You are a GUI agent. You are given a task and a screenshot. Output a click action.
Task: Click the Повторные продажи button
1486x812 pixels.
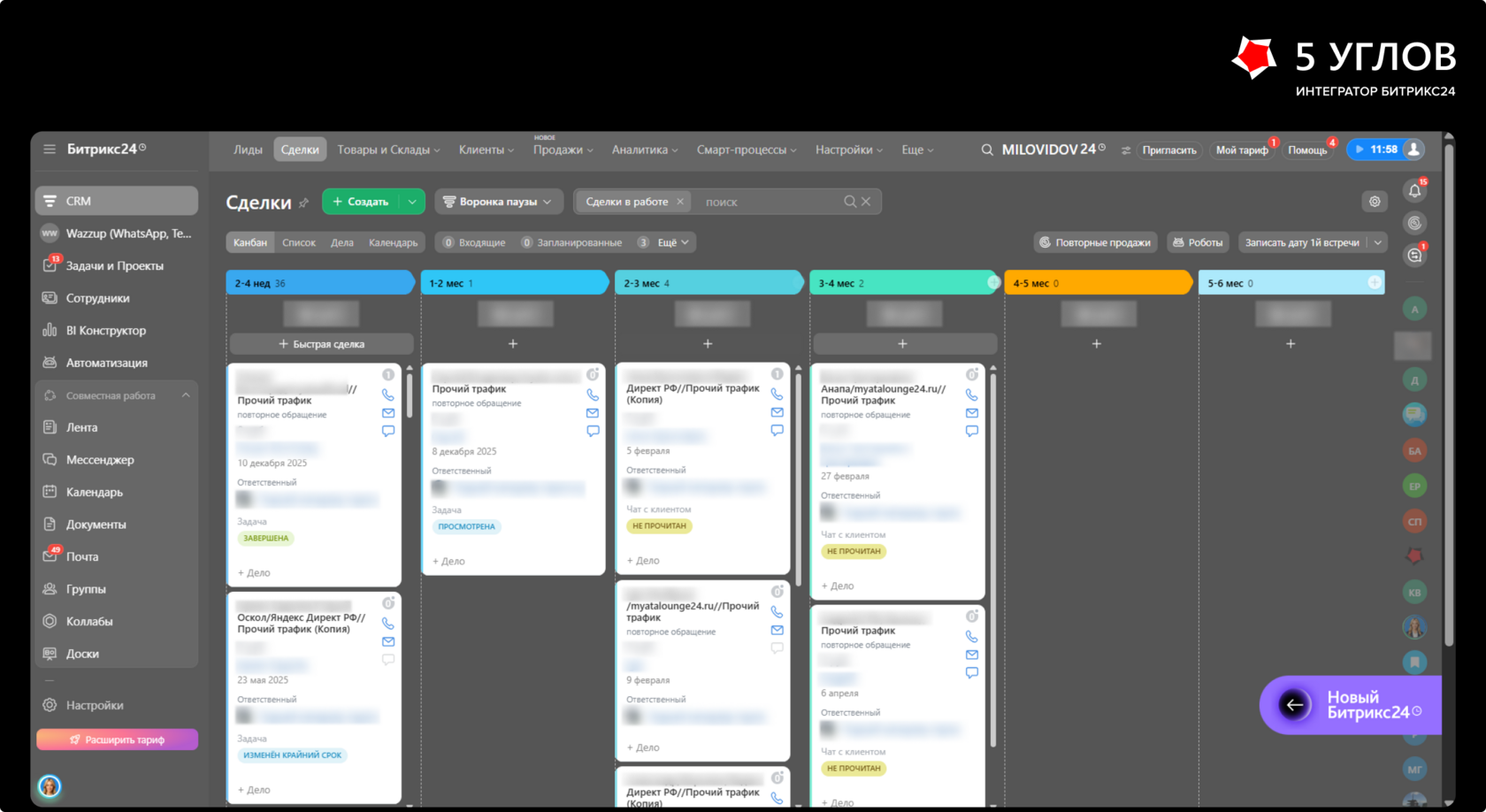[x=1095, y=242]
